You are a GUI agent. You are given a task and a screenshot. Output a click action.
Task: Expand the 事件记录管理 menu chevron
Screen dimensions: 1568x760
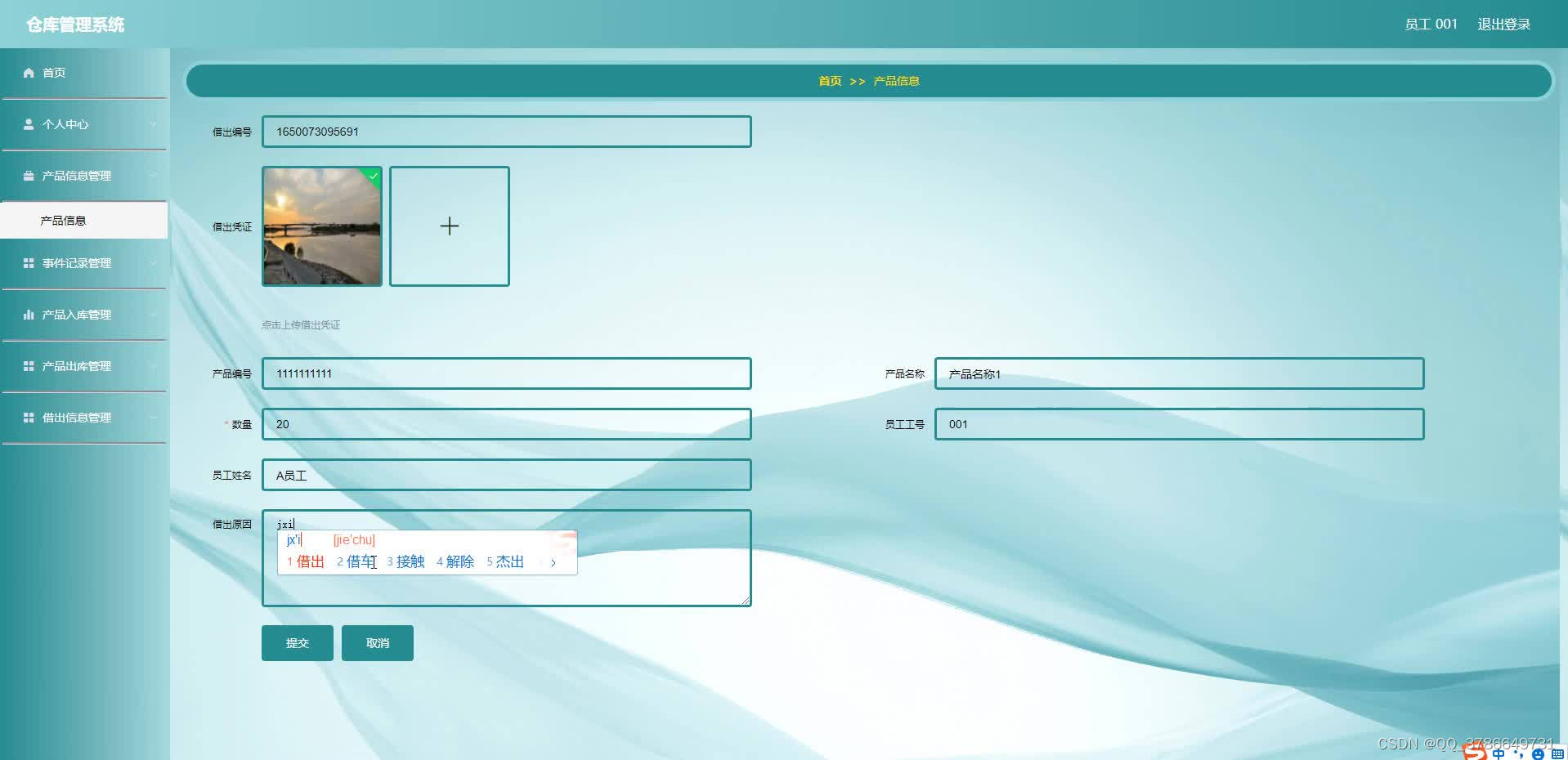(153, 263)
